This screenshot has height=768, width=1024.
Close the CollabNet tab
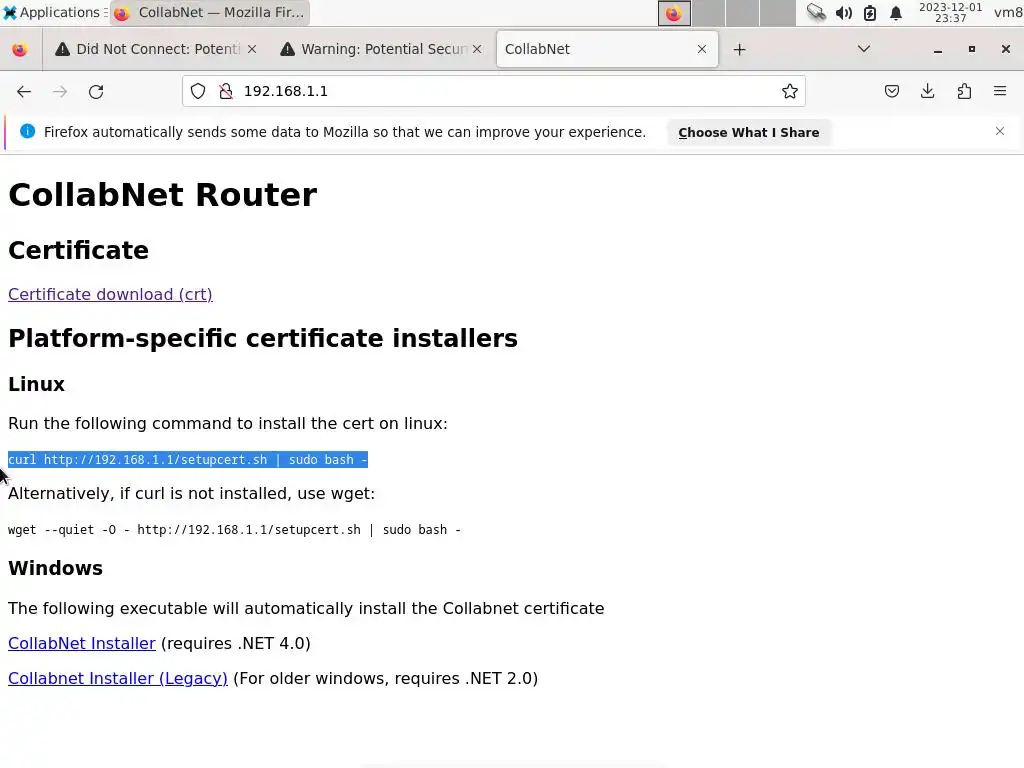(702, 49)
